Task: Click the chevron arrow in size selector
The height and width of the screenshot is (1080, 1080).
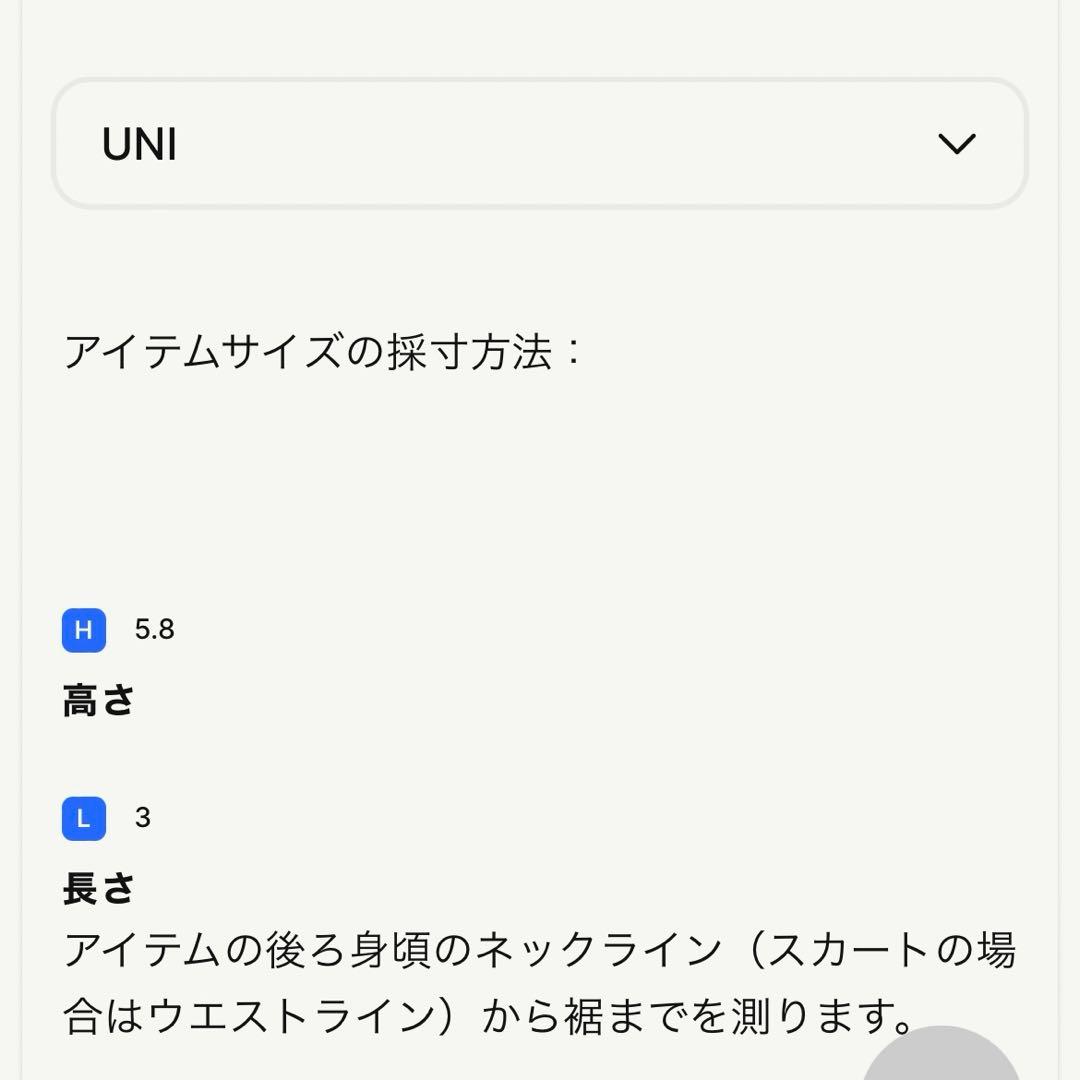Action: click(x=956, y=144)
